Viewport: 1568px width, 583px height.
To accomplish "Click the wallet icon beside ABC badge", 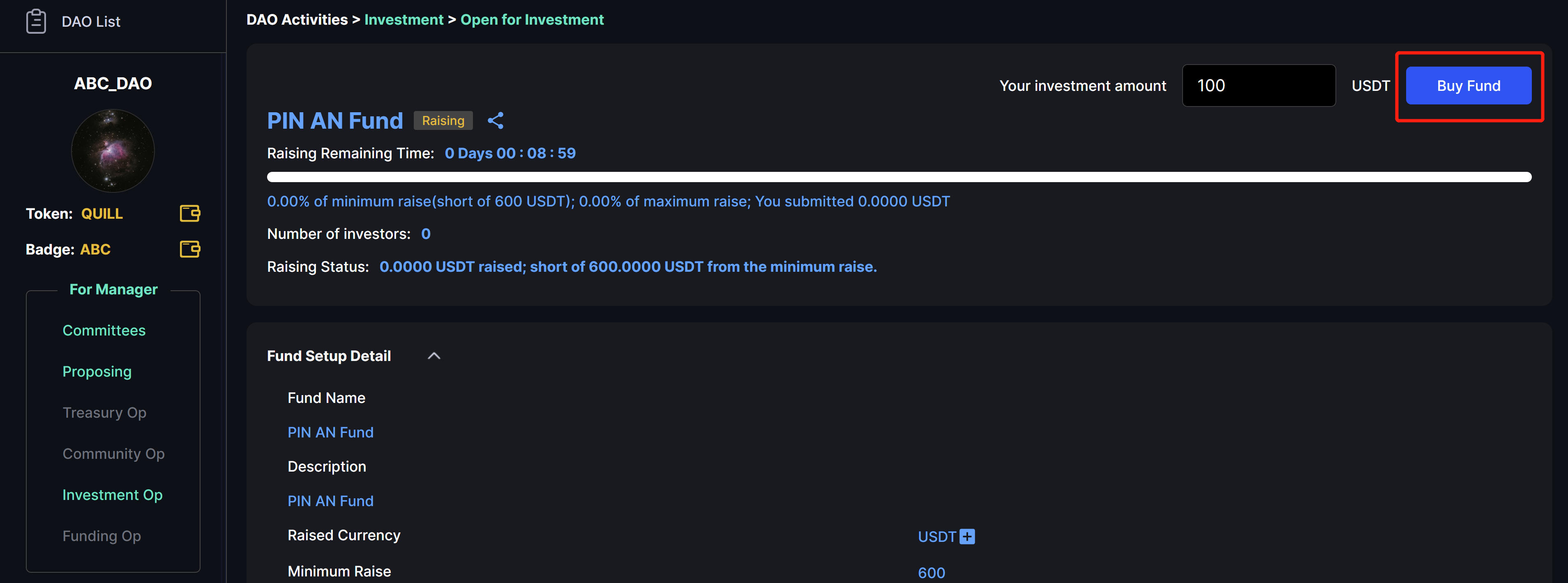I will pyautogui.click(x=190, y=249).
